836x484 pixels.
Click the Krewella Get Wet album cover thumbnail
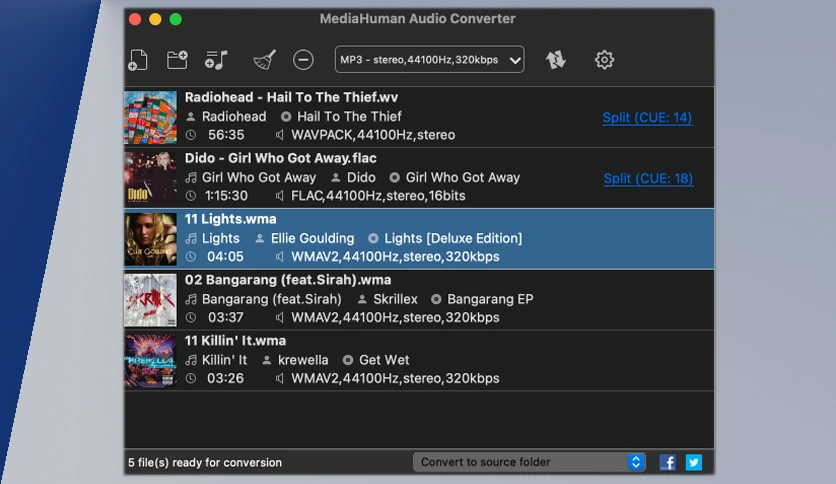[x=150, y=360]
